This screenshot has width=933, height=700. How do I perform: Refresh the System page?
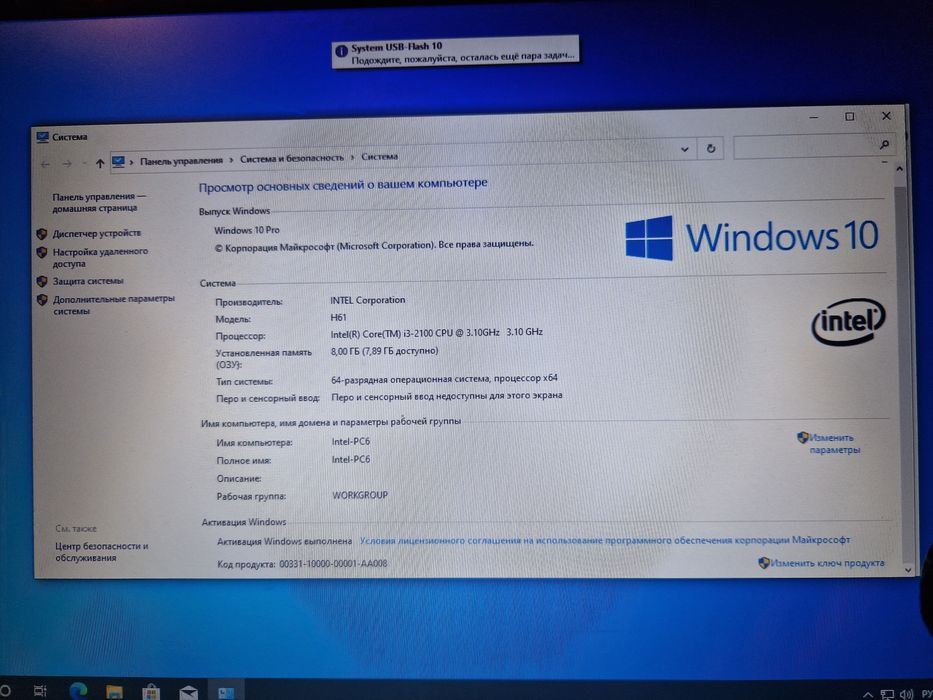point(710,149)
